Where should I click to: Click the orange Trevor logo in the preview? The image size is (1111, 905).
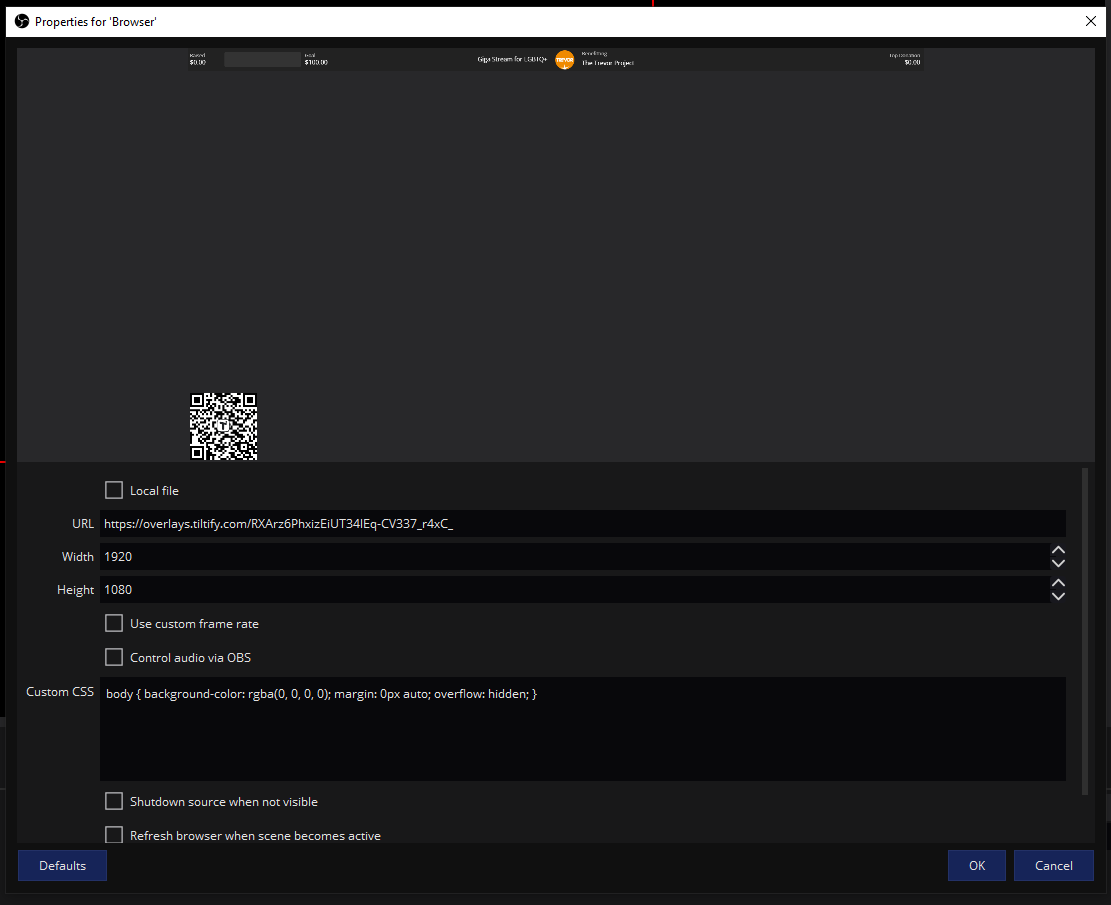click(565, 60)
